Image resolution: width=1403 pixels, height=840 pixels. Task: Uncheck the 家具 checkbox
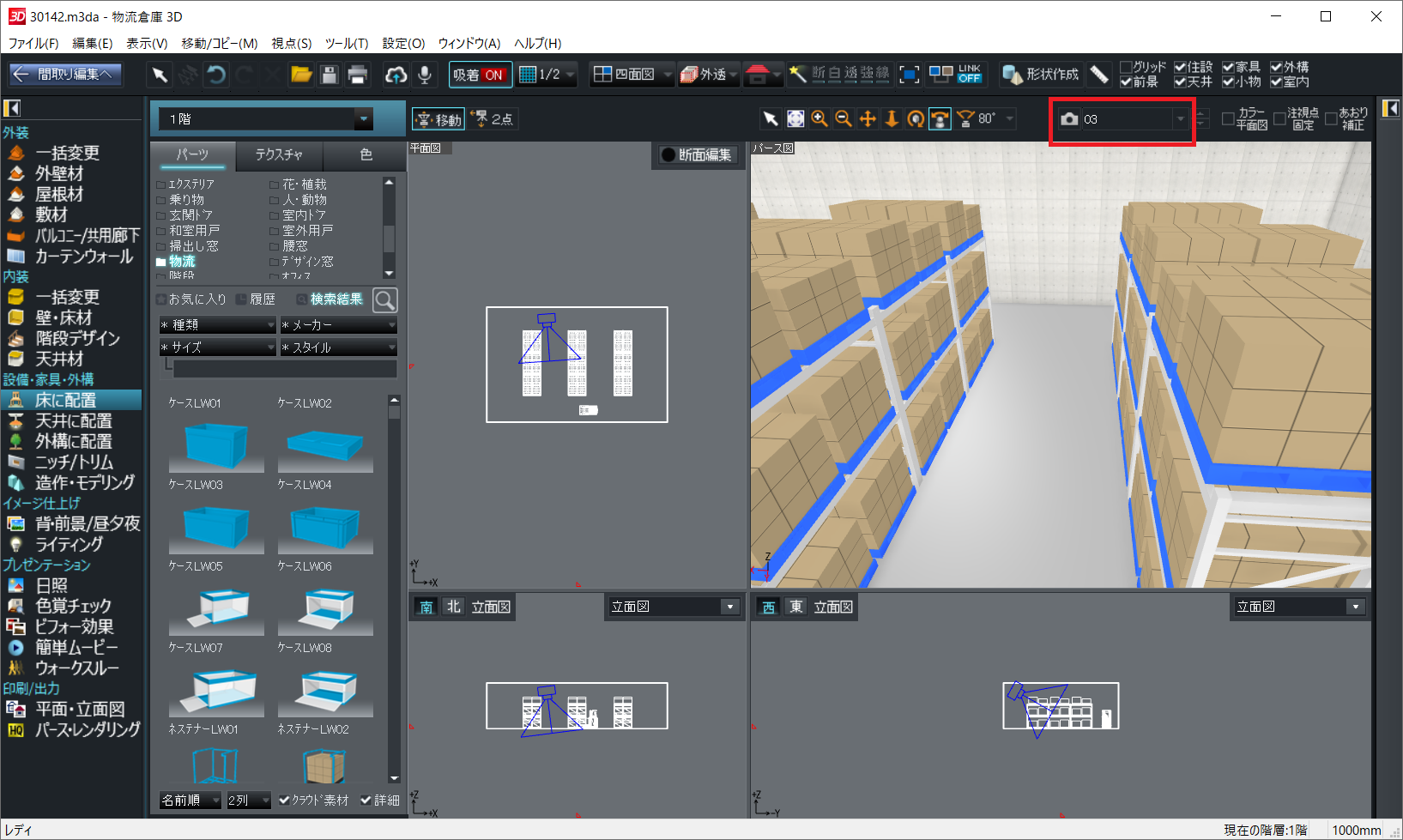tap(1228, 67)
